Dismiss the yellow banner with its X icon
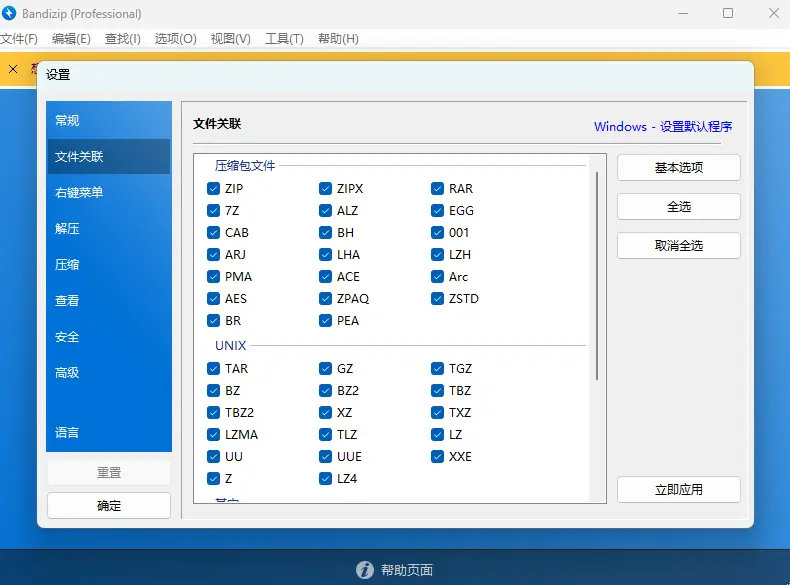The width and height of the screenshot is (790, 585). pos(13,69)
